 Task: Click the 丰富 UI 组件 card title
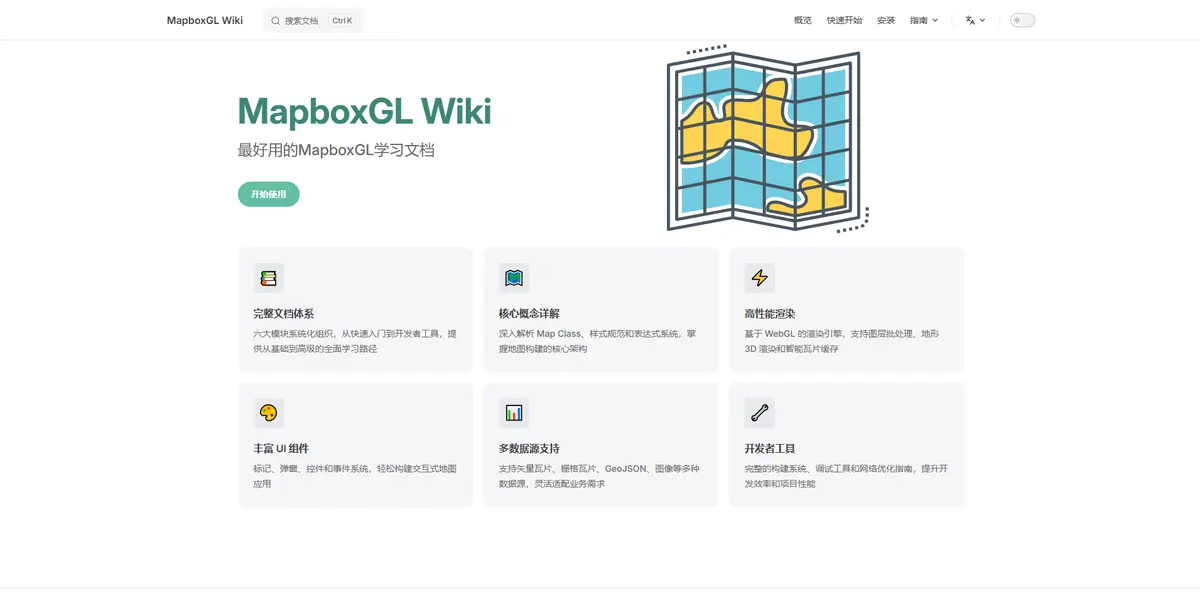[281, 448]
